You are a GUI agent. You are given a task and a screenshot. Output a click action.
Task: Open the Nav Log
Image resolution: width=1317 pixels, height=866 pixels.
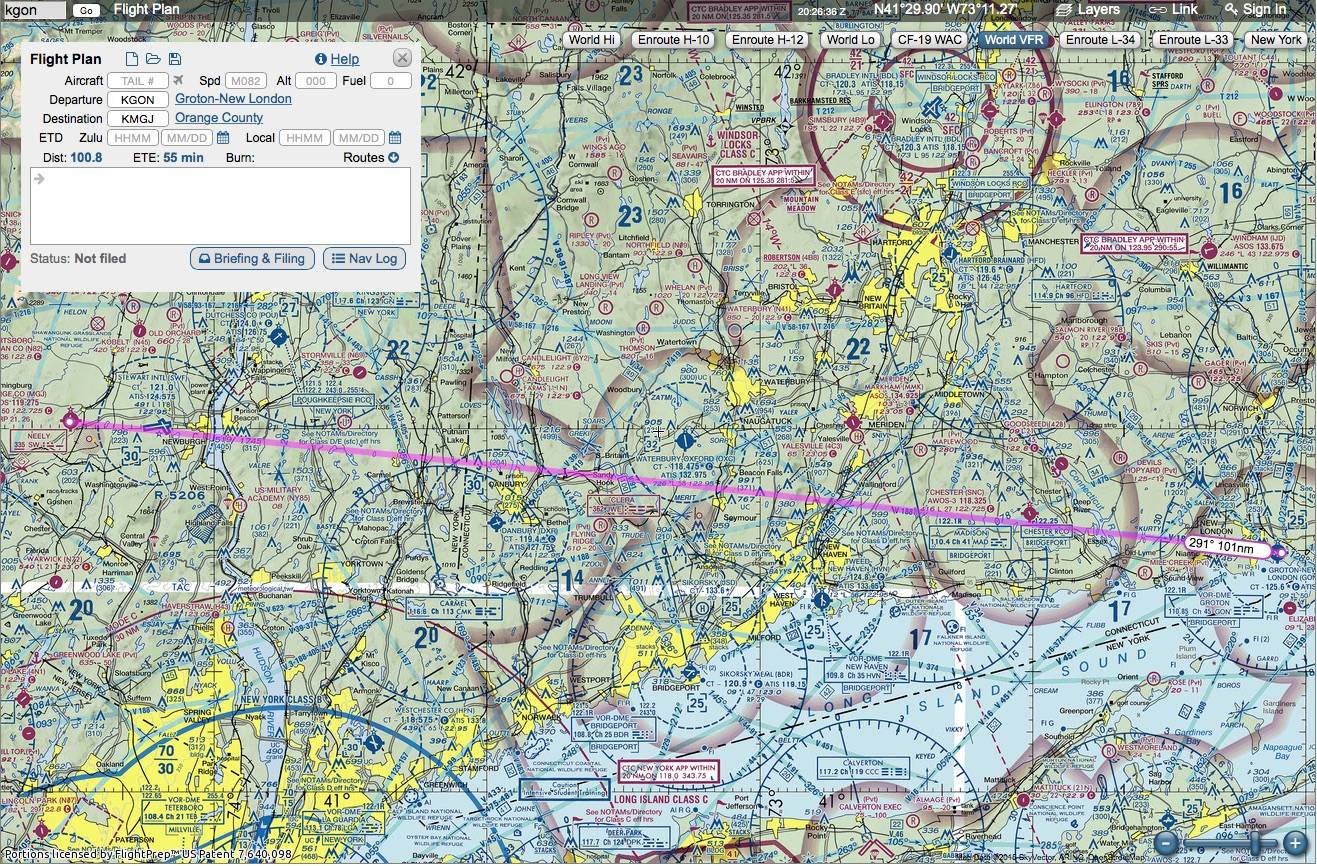pos(364,258)
